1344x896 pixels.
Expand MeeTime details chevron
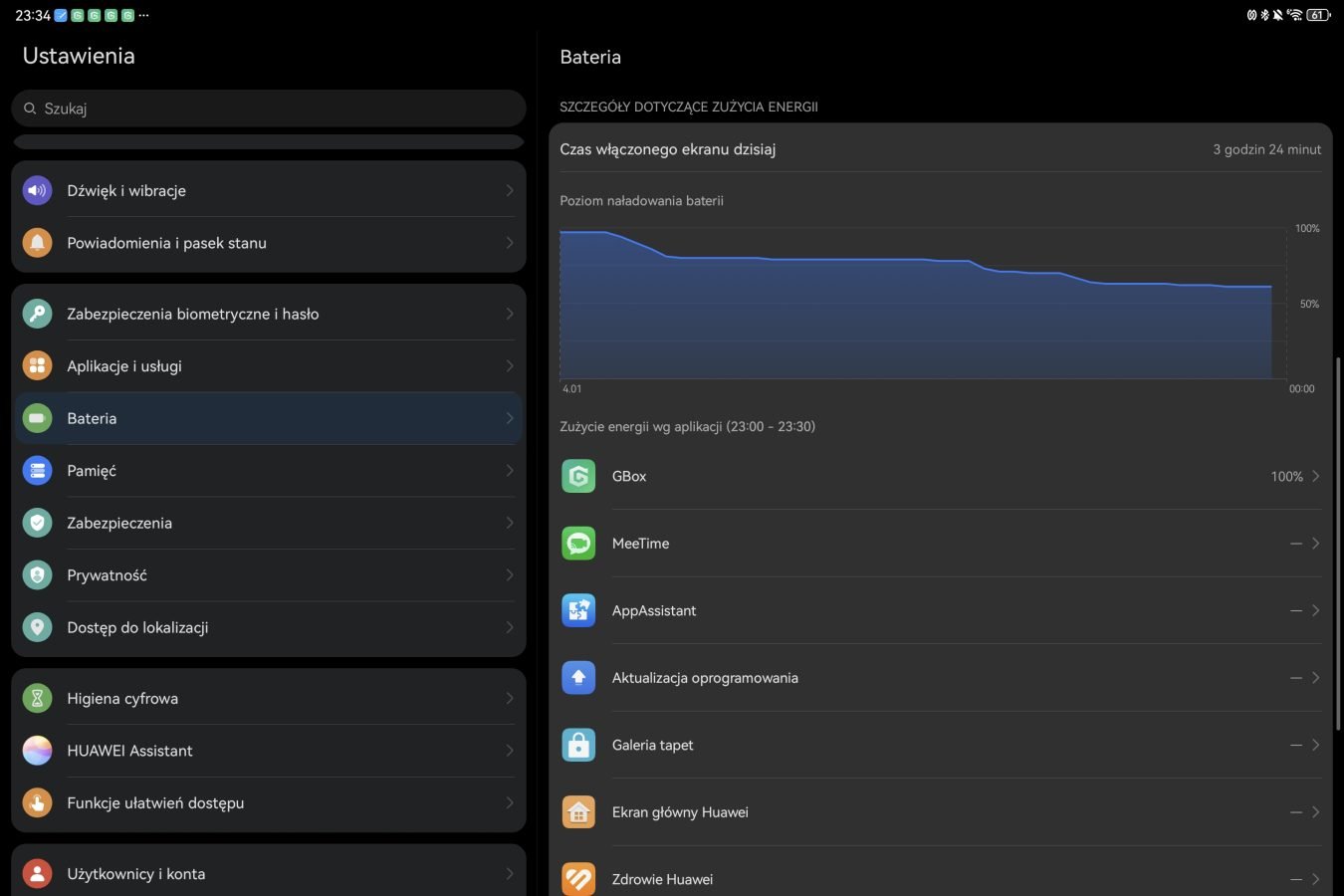click(x=1315, y=544)
